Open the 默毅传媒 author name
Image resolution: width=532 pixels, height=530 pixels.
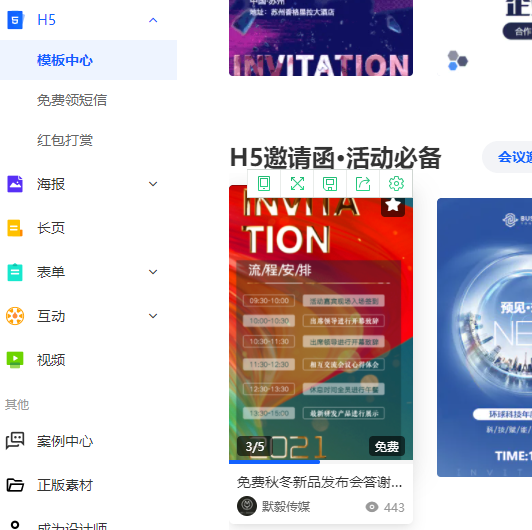(x=286, y=507)
